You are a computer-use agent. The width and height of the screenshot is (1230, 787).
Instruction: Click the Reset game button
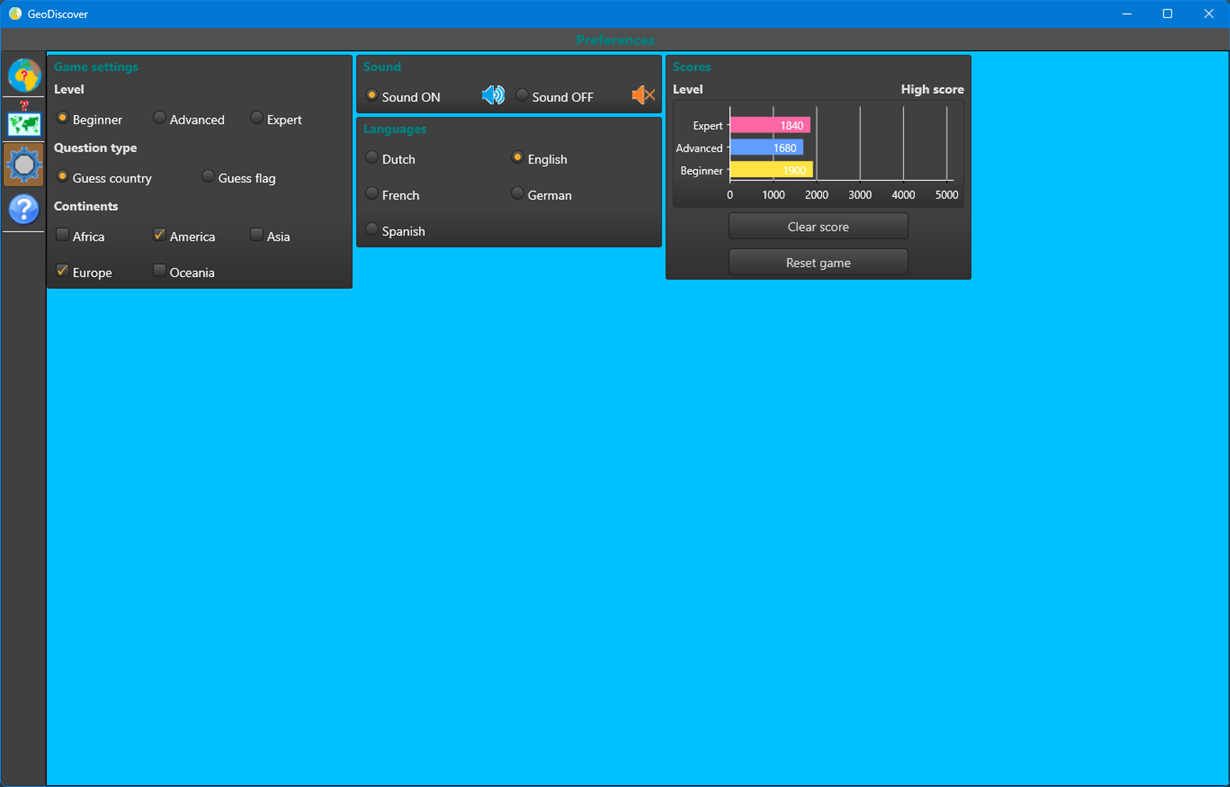[x=817, y=262]
